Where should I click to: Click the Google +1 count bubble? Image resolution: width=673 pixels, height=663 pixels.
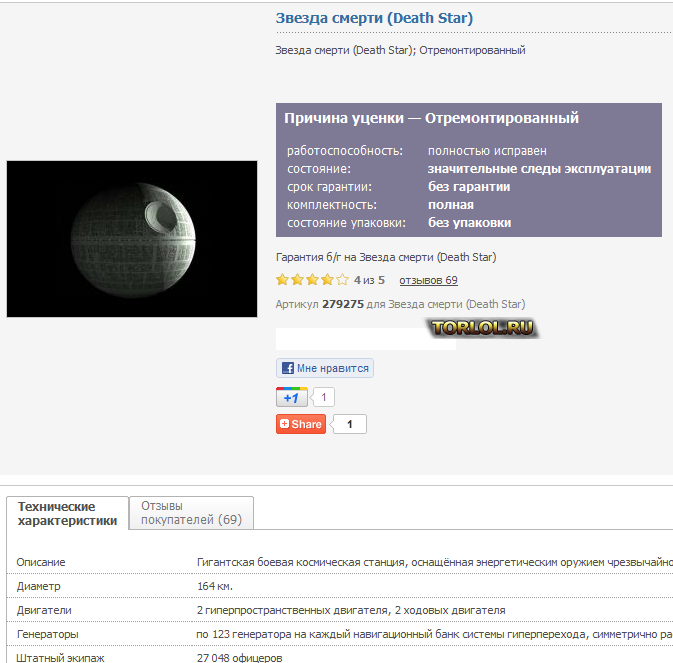(x=324, y=397)
